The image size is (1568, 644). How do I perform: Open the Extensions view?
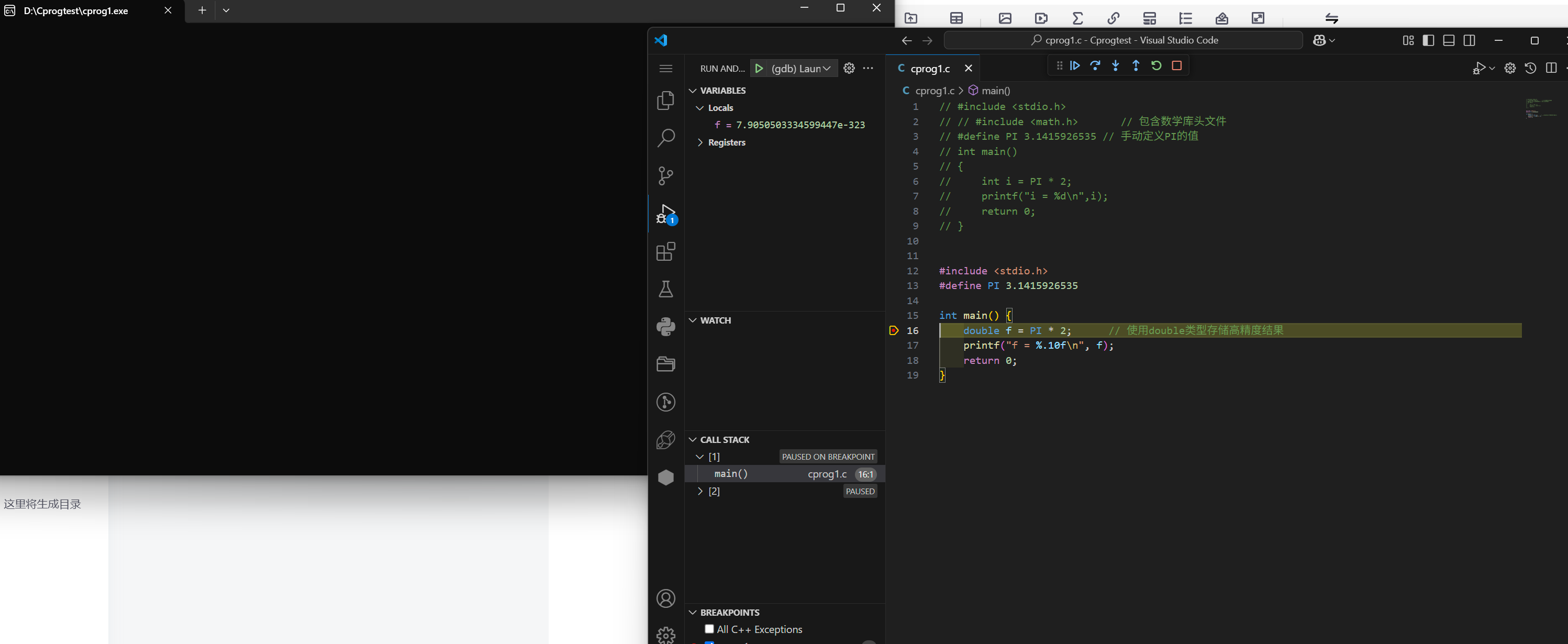tap(666, 251)
